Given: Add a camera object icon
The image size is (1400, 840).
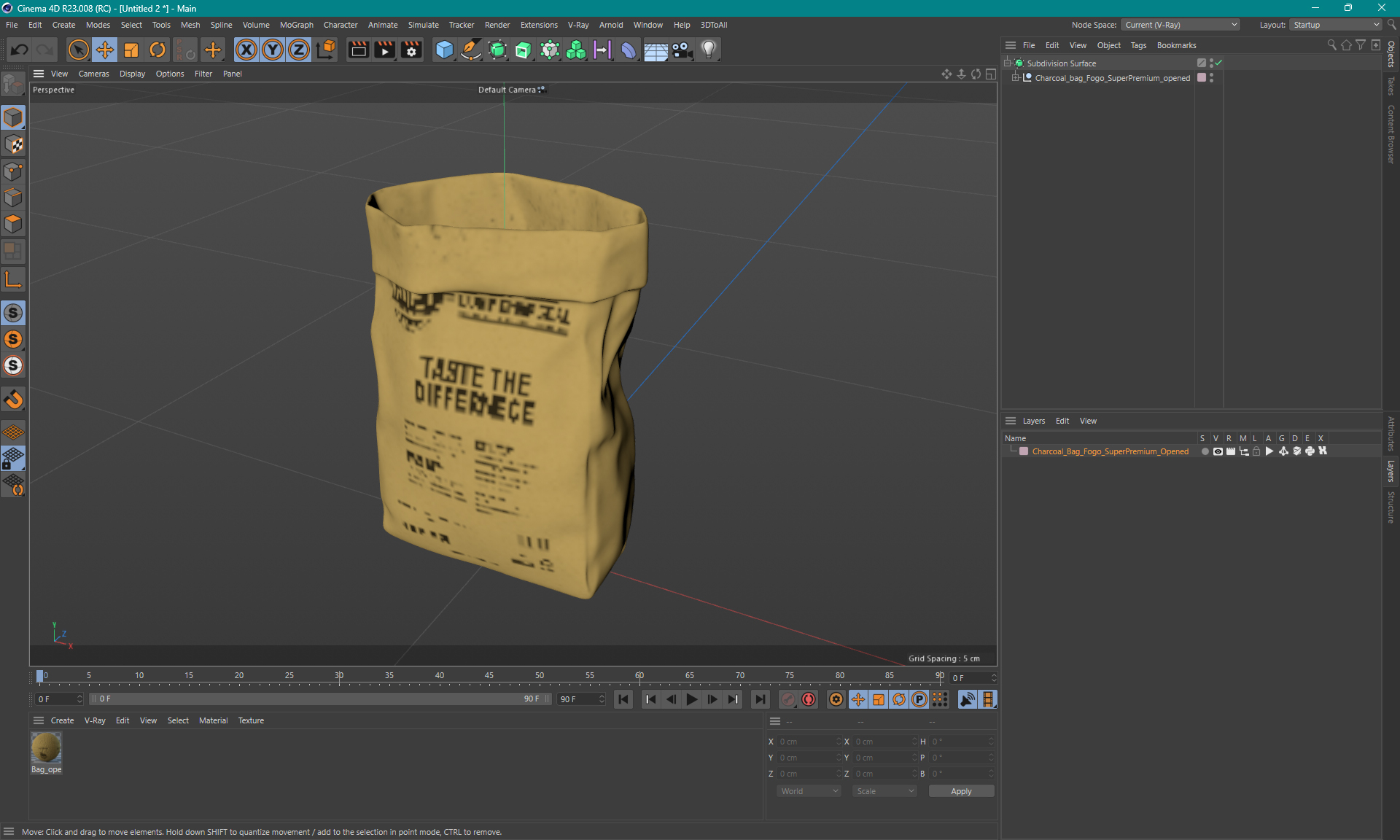Looking at the screenshot, I should pos(682,50).
